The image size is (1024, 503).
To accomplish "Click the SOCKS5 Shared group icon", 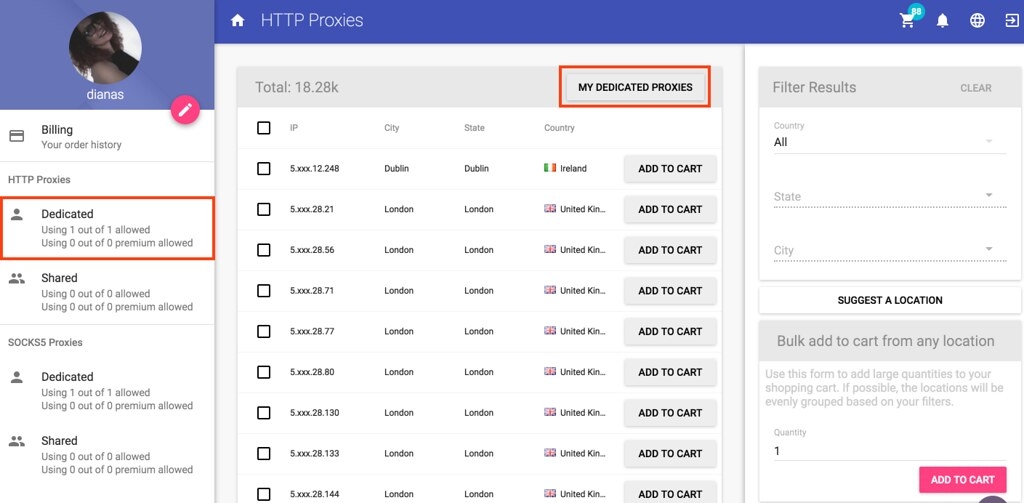I will [x=17, y=441].
